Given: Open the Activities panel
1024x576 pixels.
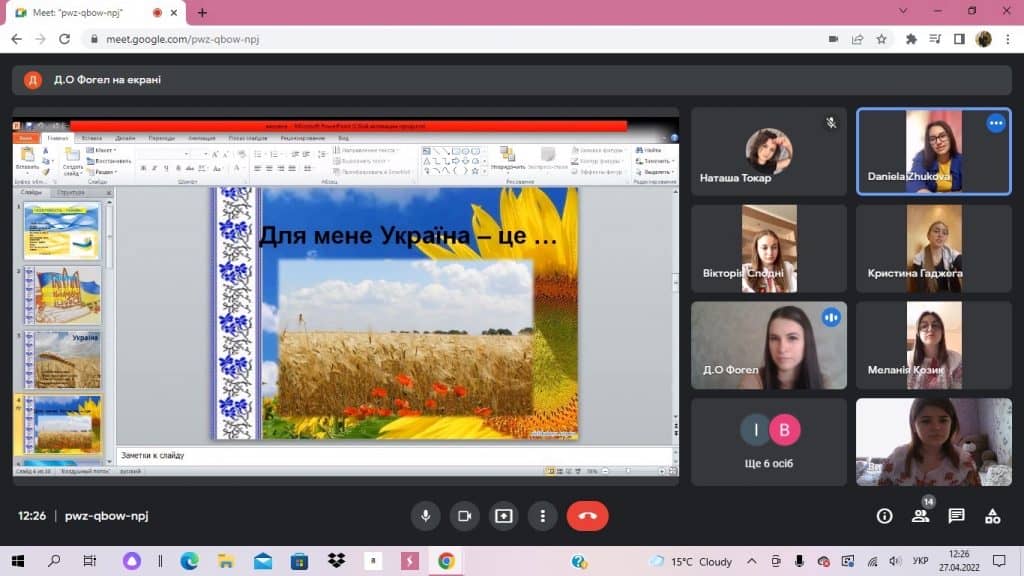Looking at the screenshot, I should pyautogui.click(x=992, y=516).
